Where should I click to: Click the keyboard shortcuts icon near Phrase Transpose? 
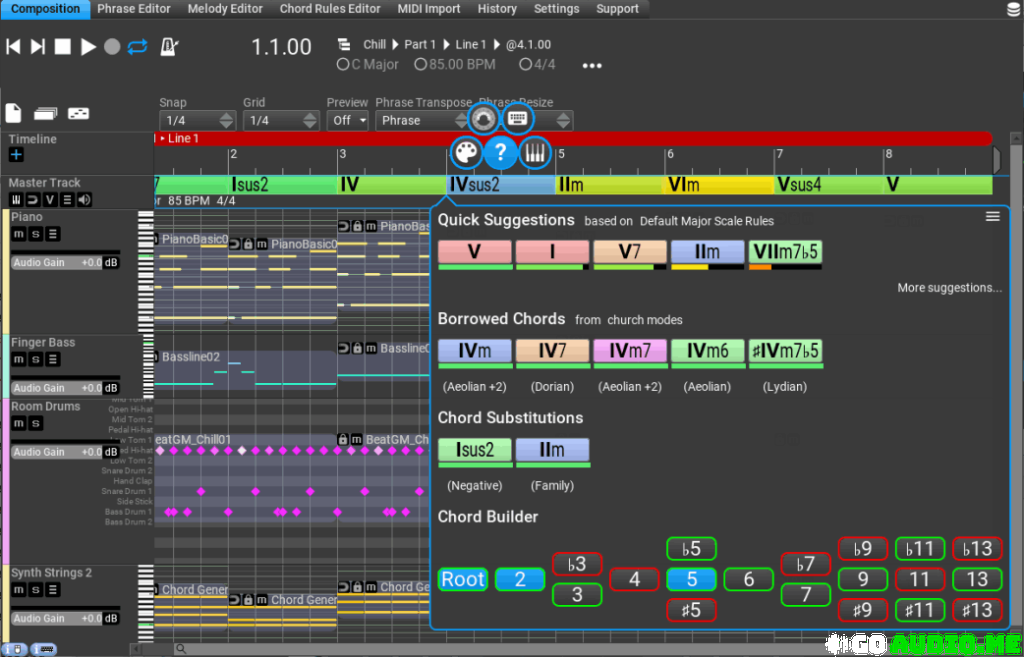(517, 119)
